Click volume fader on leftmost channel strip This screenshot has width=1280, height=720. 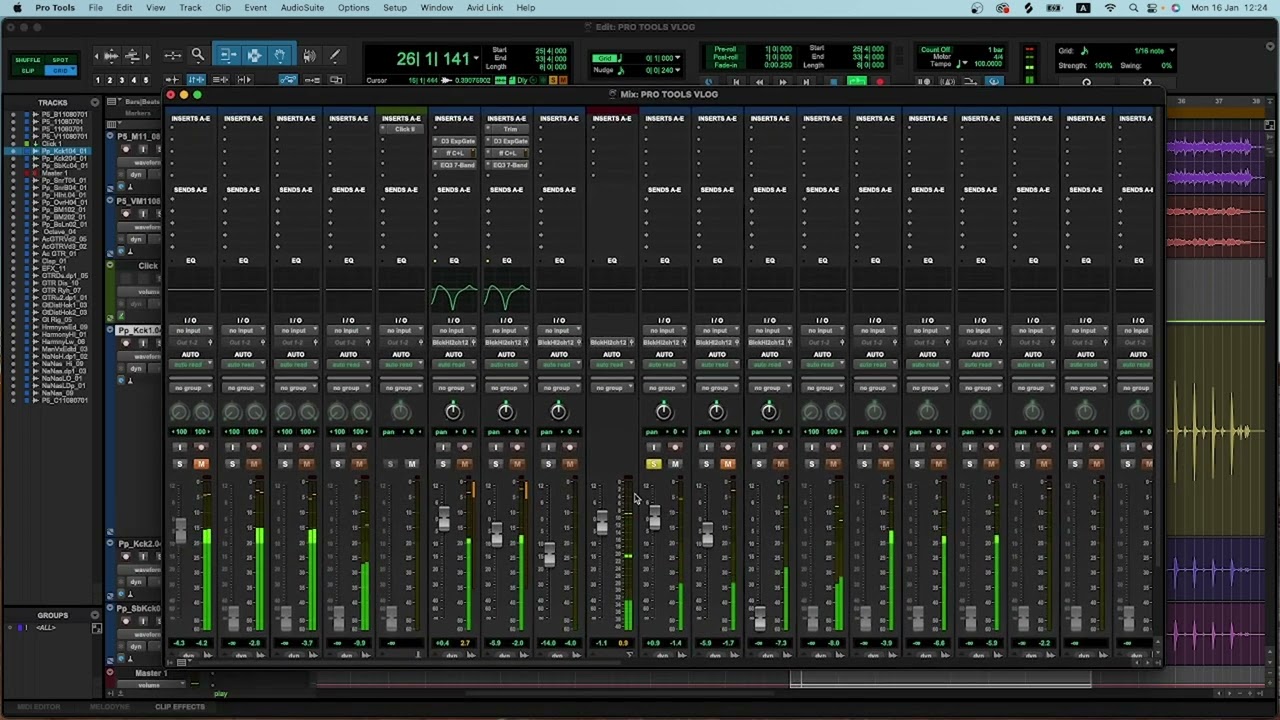(x=180, y=529)
